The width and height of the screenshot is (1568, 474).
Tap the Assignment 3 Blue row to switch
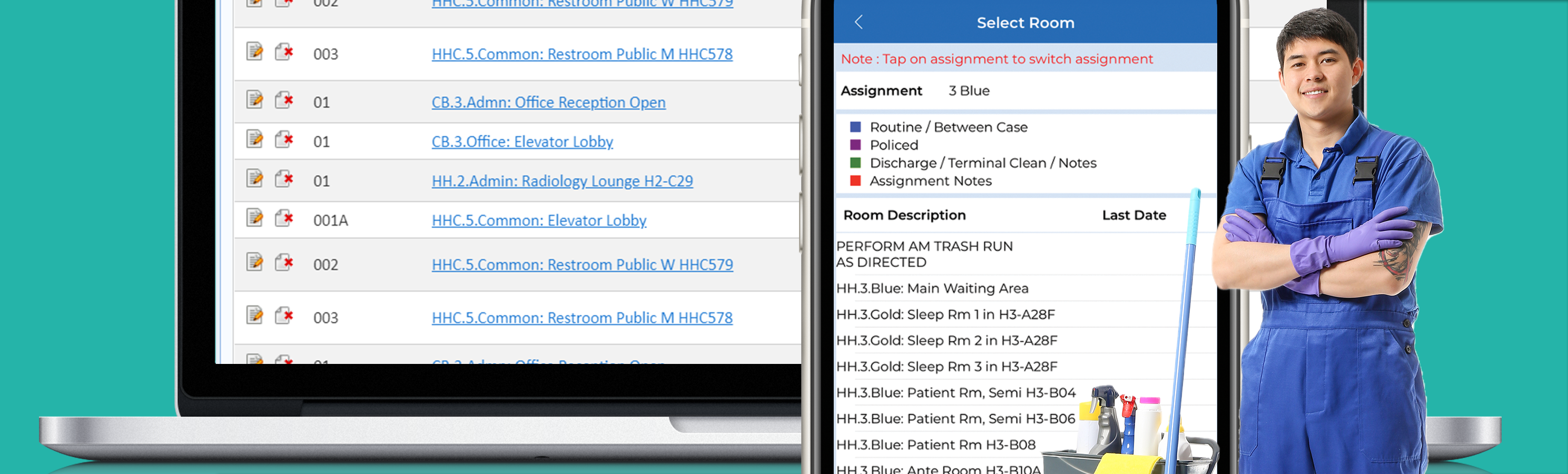[x=1025, y=91]
